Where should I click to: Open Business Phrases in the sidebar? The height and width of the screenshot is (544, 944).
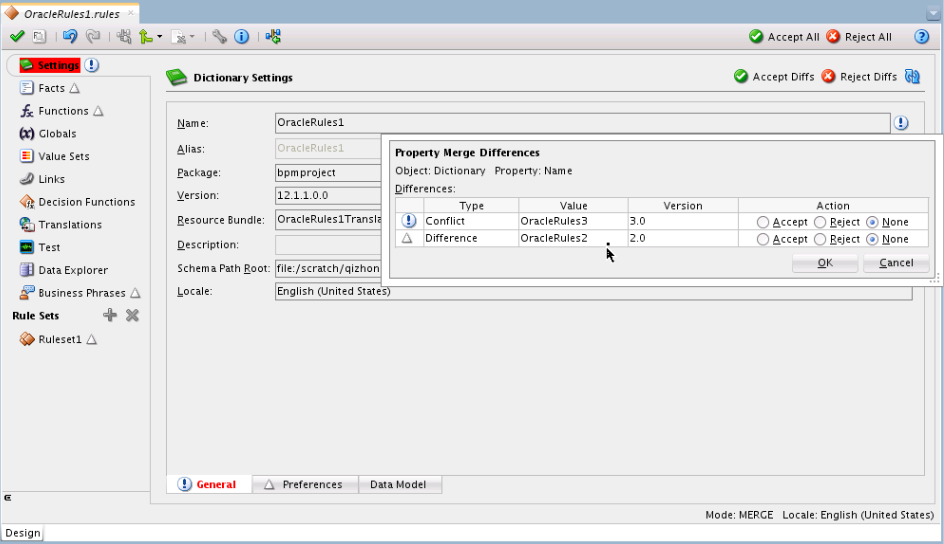coord(73,293)
